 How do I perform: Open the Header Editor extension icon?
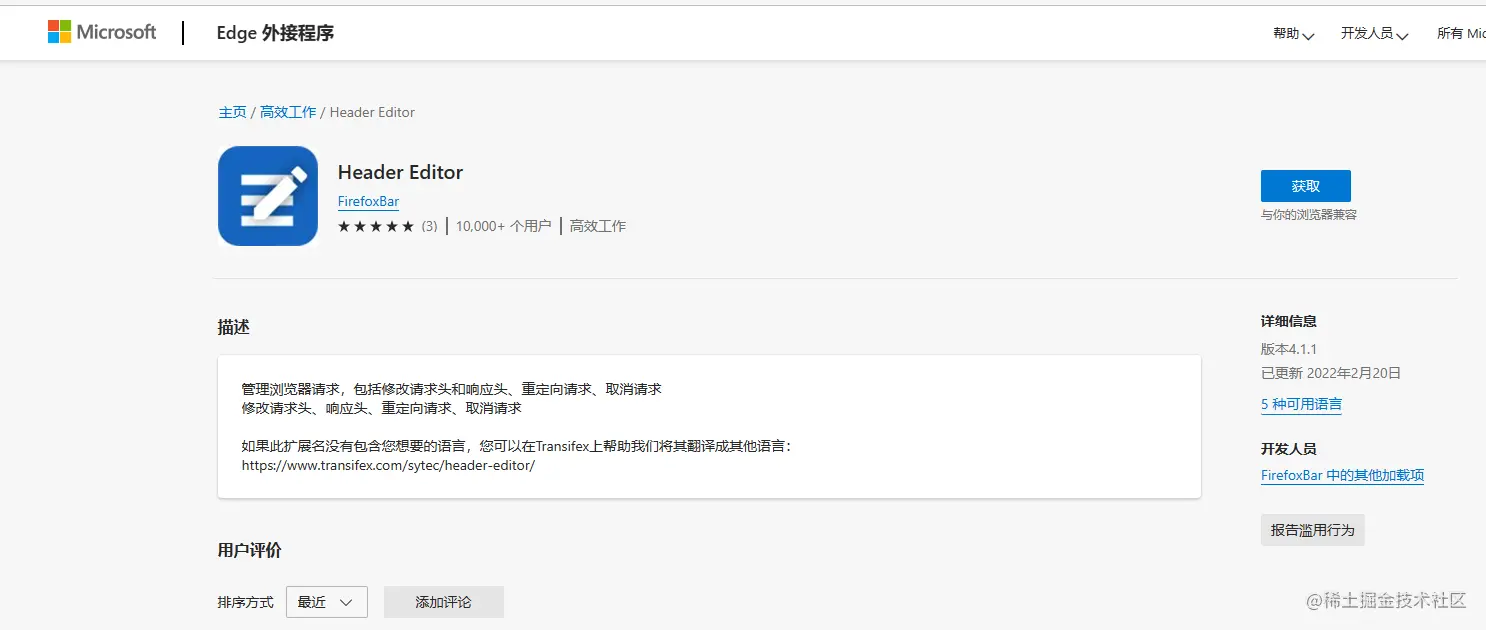(x=268, y=196)
